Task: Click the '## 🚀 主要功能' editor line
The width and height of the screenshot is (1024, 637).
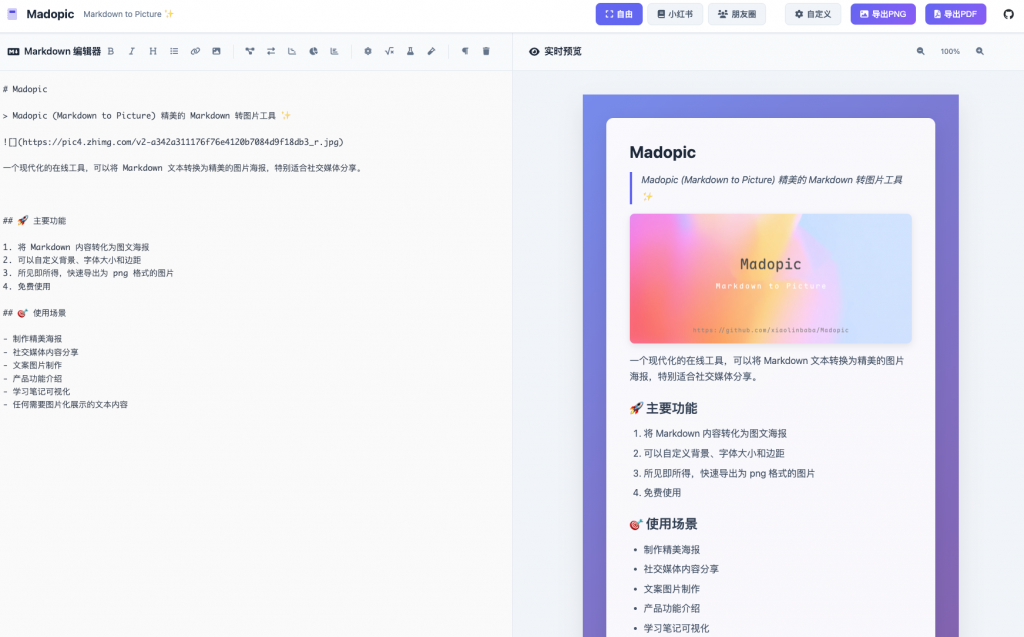Action: (x=34, y=221)
